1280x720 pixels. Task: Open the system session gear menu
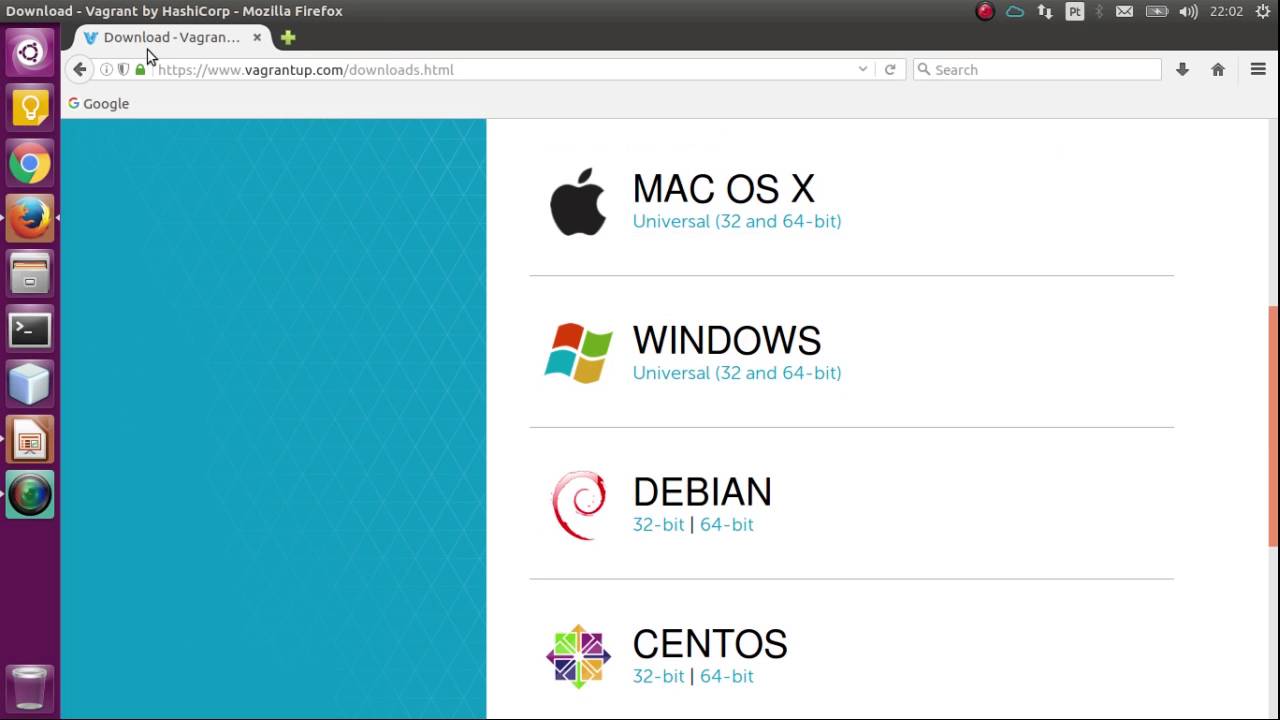1262,12
